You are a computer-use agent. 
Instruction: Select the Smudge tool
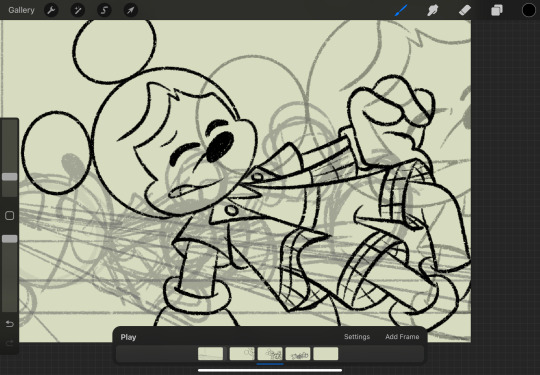[x=433, y=10]
